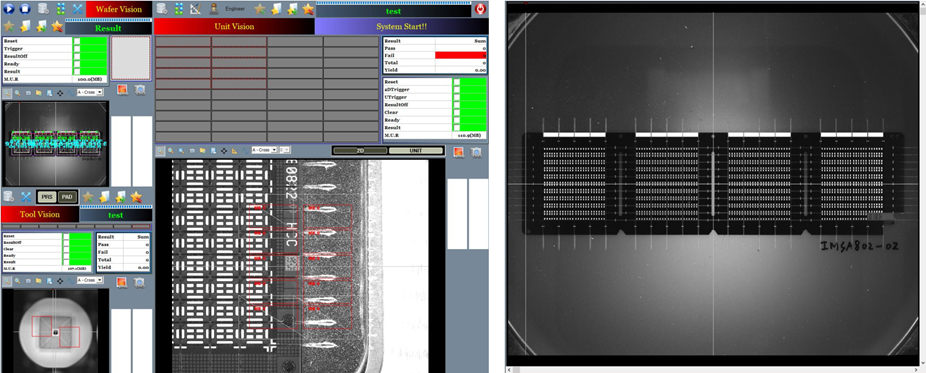Switch to the PAD mode tab
The height and width of the screenshot is (373, 926).
[x=67, y=197]
